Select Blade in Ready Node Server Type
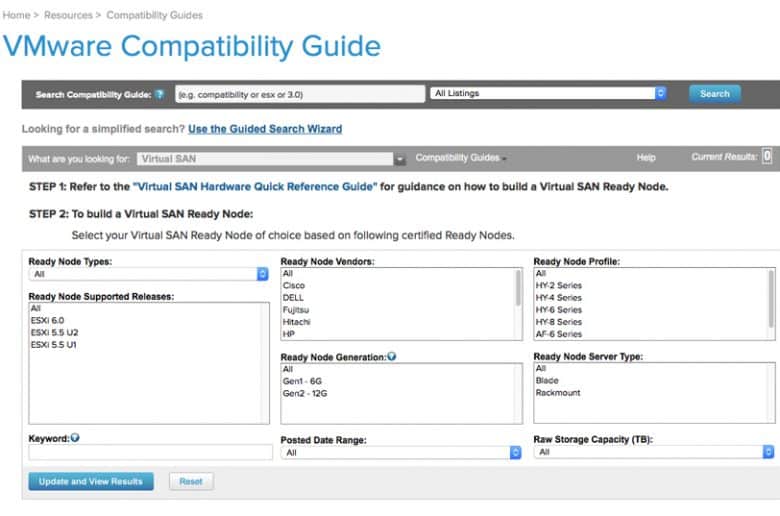 [x=547, y=380]
